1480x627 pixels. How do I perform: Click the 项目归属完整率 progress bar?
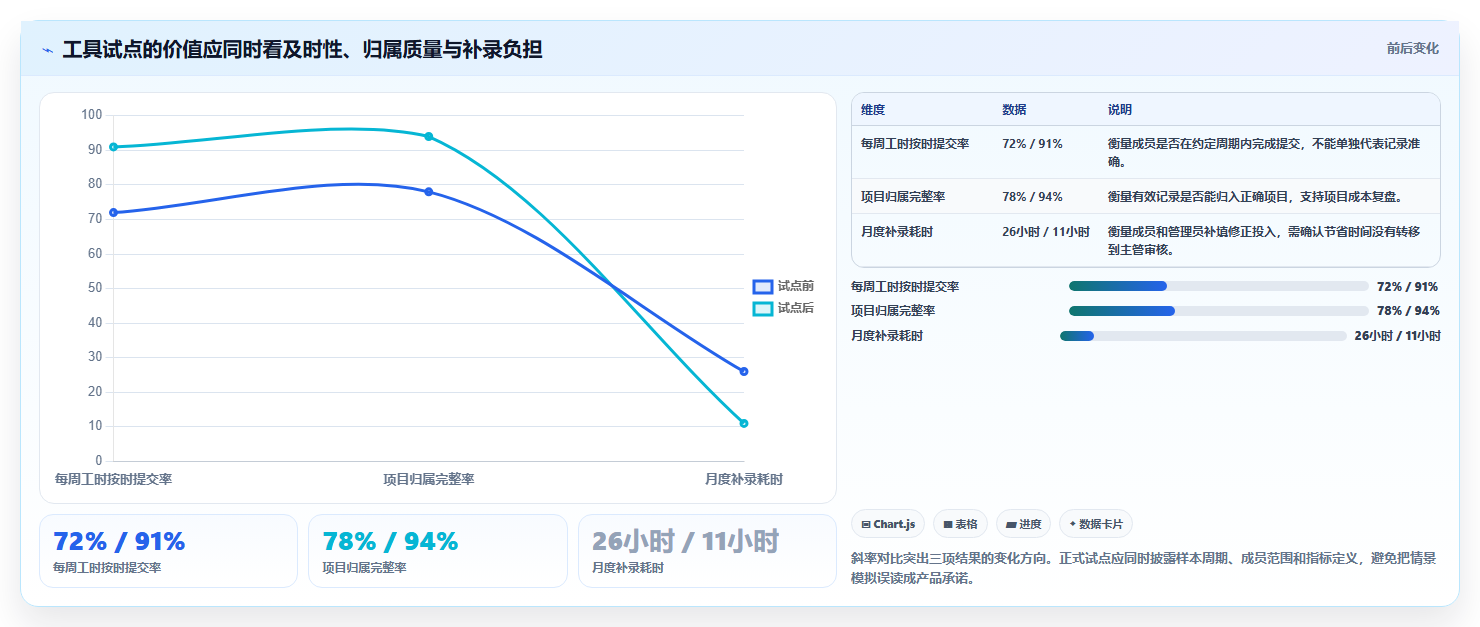pos(1218,311)
